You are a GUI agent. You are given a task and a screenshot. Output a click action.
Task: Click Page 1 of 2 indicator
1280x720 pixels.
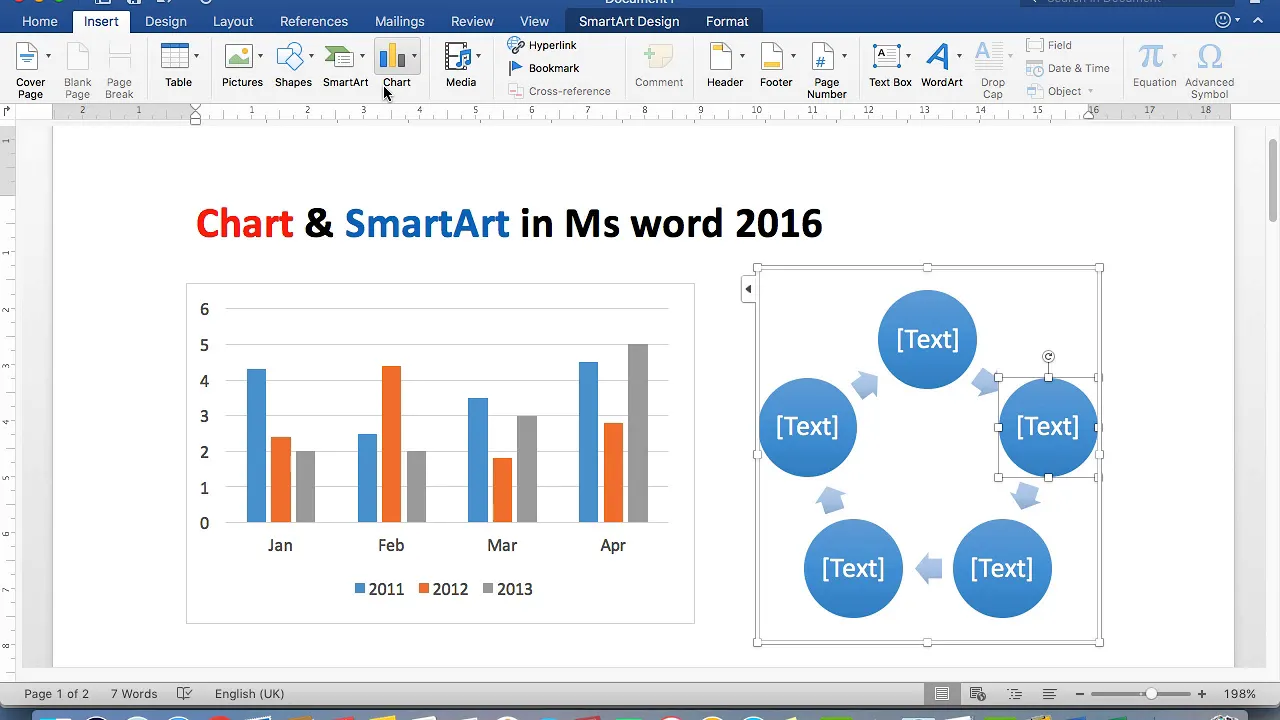57,694
